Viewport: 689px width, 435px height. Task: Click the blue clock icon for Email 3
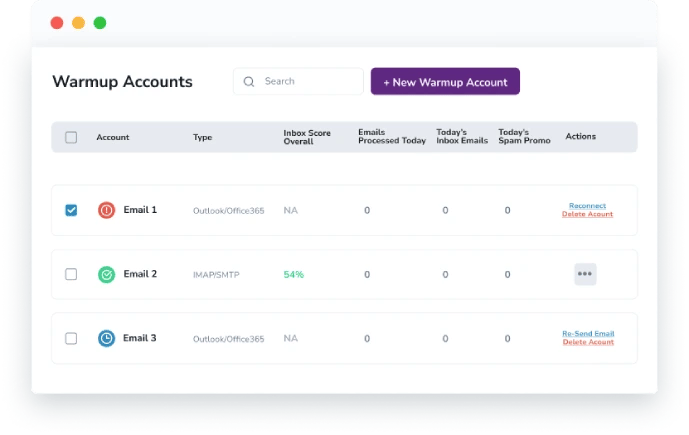(x=106, y=339)
